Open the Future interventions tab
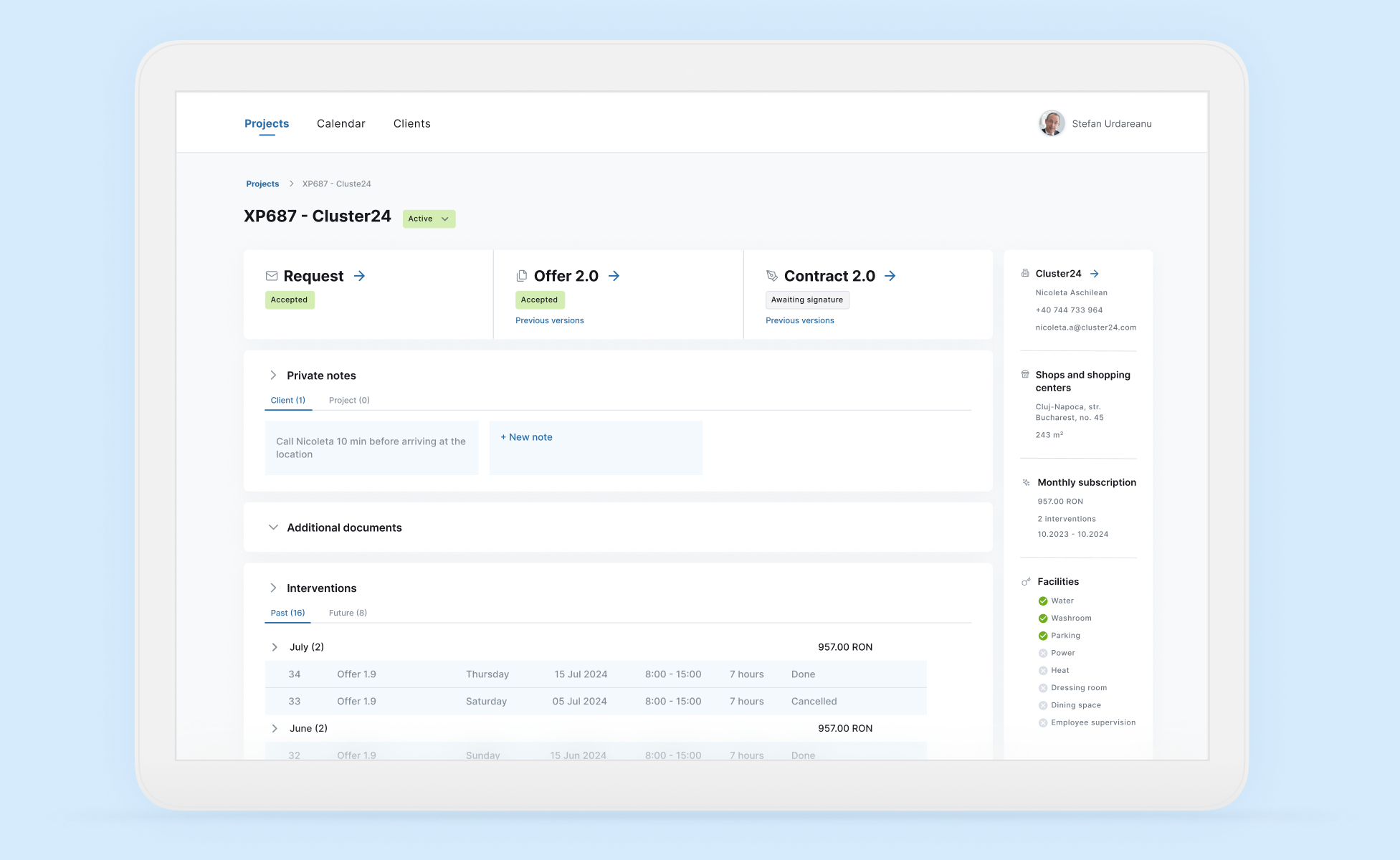This screenshot has width=1400, height=860. [x=347, y=613]
